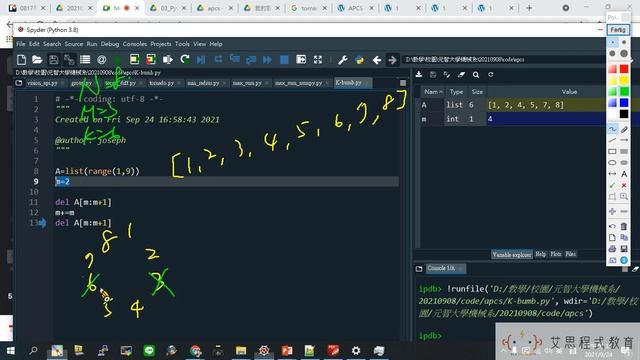The image size is (640, 360).
Task: Stop debugging with the square icon
Action: coord(284,60)
